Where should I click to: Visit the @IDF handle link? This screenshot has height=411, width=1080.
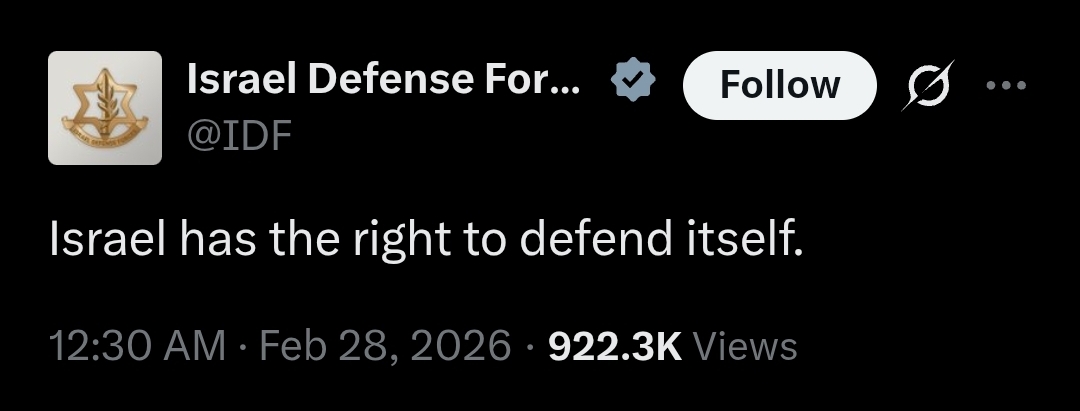click(240, 136)
